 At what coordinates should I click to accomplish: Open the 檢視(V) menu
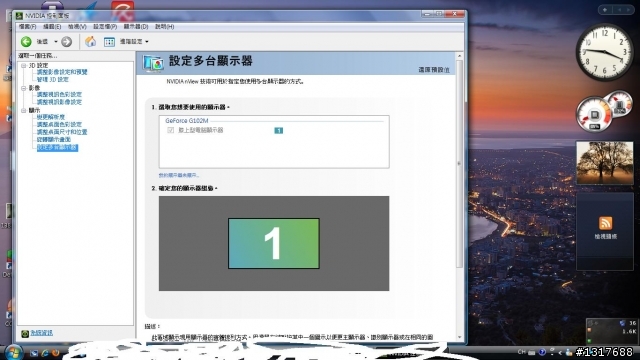coord(77,27)
